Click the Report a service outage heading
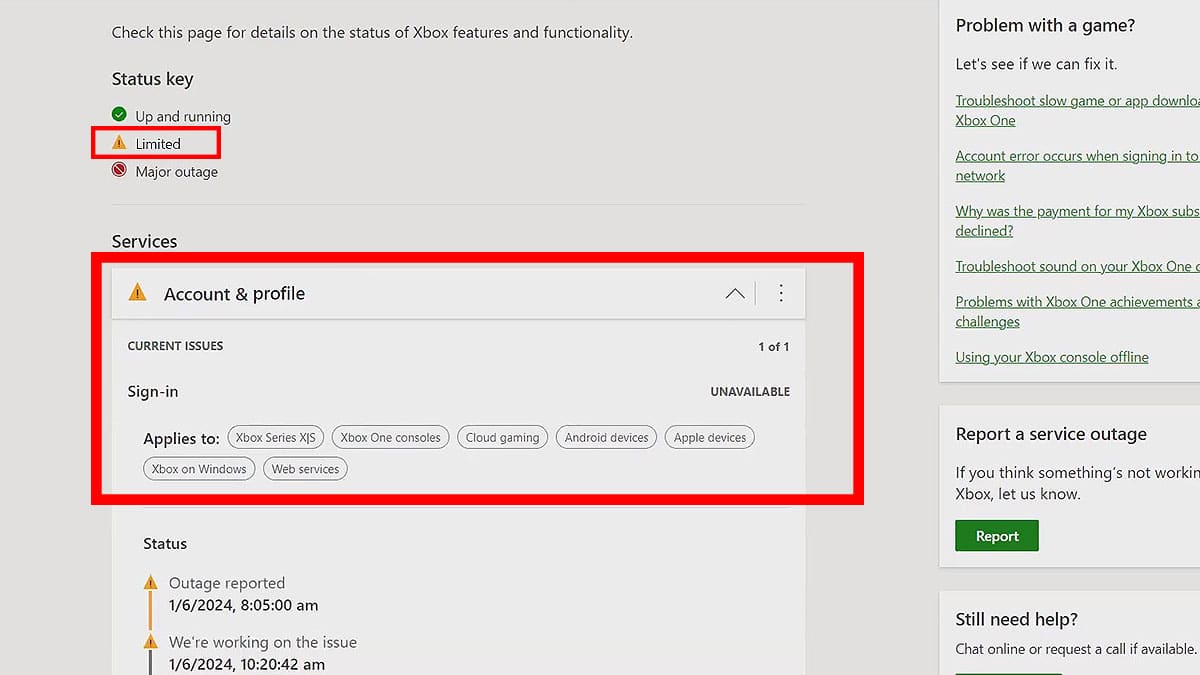This screenshot has height=675, width=1200. click(x=1051, y=434)
